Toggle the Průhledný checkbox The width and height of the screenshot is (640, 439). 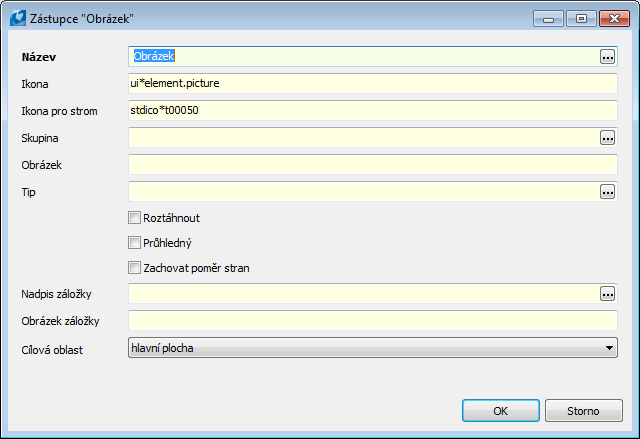[134, 242]
